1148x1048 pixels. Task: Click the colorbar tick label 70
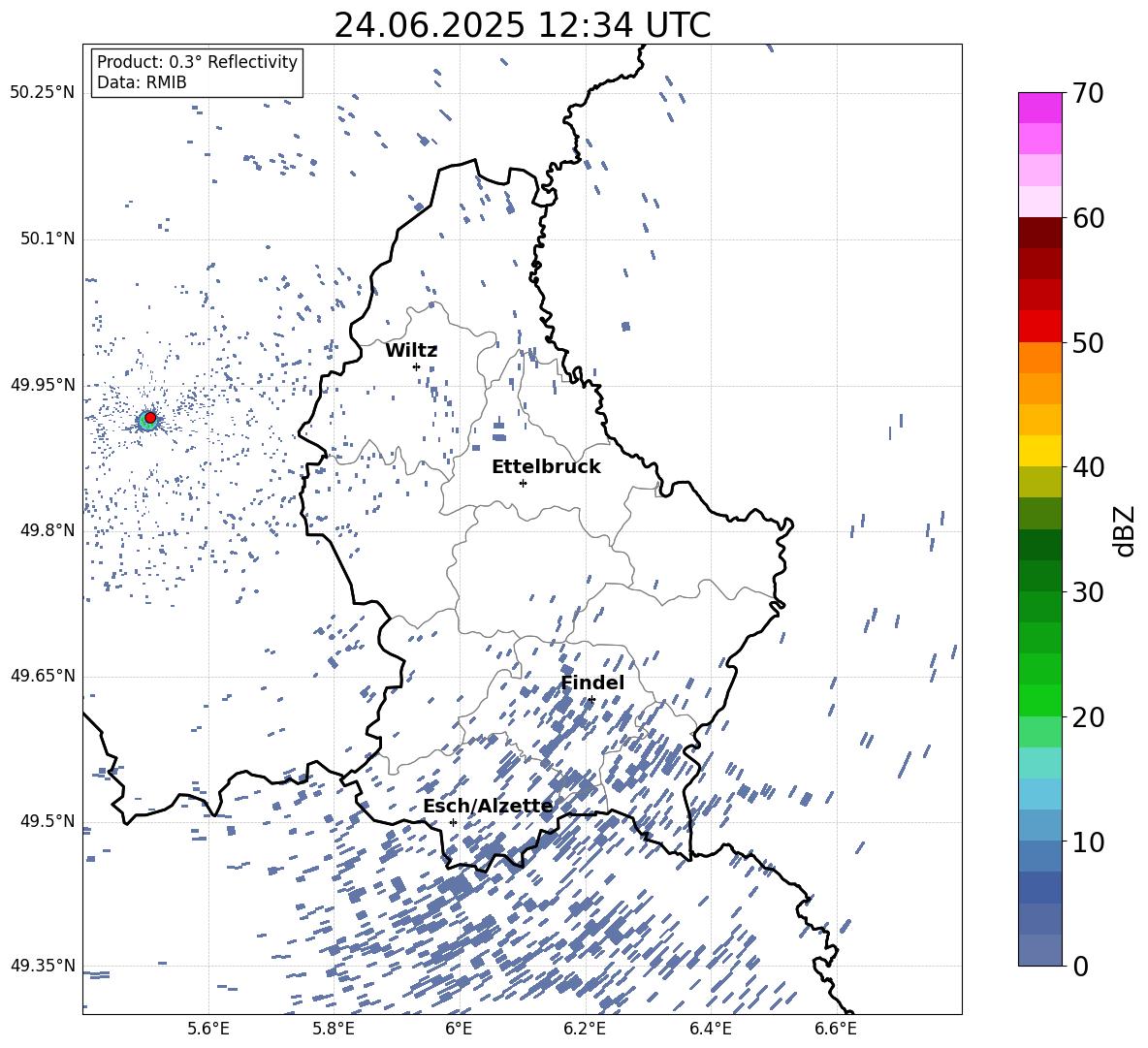click(1088, 94)
